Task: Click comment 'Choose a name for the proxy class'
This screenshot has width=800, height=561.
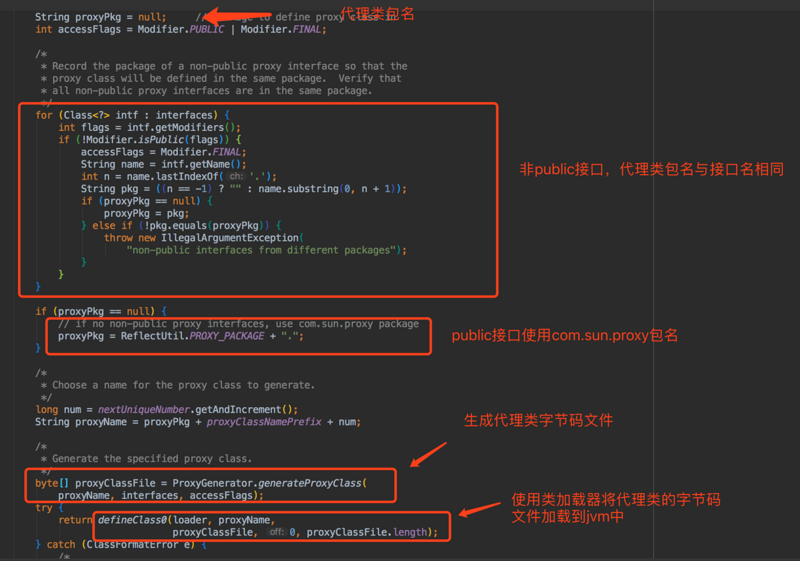Action: (178, 385)
